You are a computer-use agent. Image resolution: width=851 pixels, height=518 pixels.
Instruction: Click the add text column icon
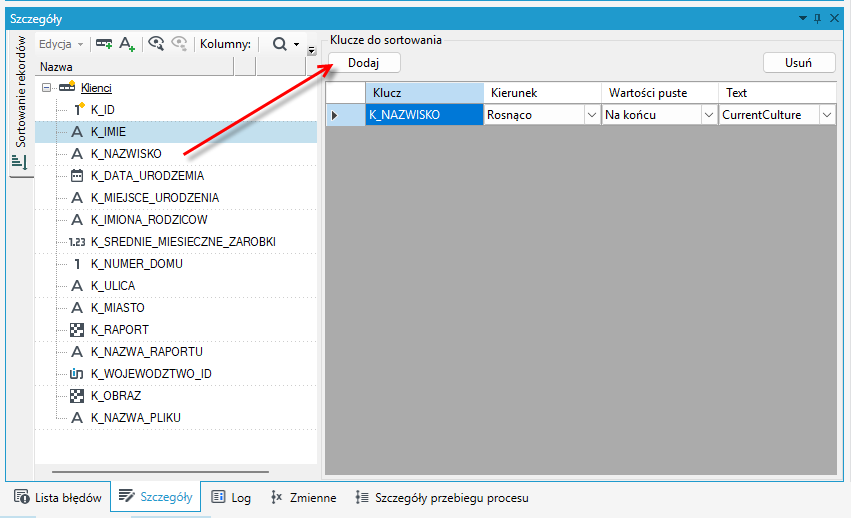pyautogui.click(x=126, y=44)
